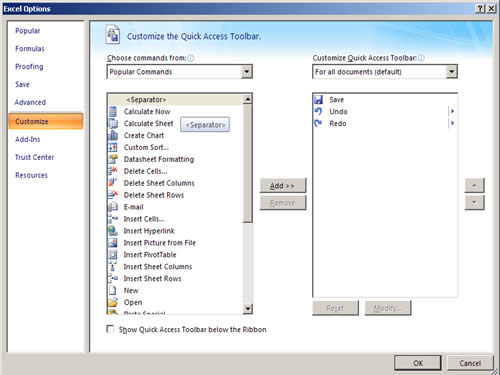Viewport: 500px width, 375px height.
Task: Click the commands list scrollbar thumb
Action: click(247, 163)
